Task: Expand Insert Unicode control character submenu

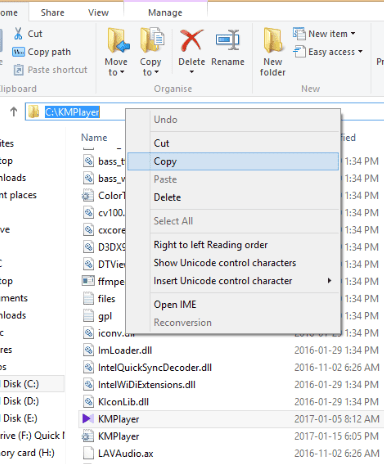Action: (x=329, y=281)
